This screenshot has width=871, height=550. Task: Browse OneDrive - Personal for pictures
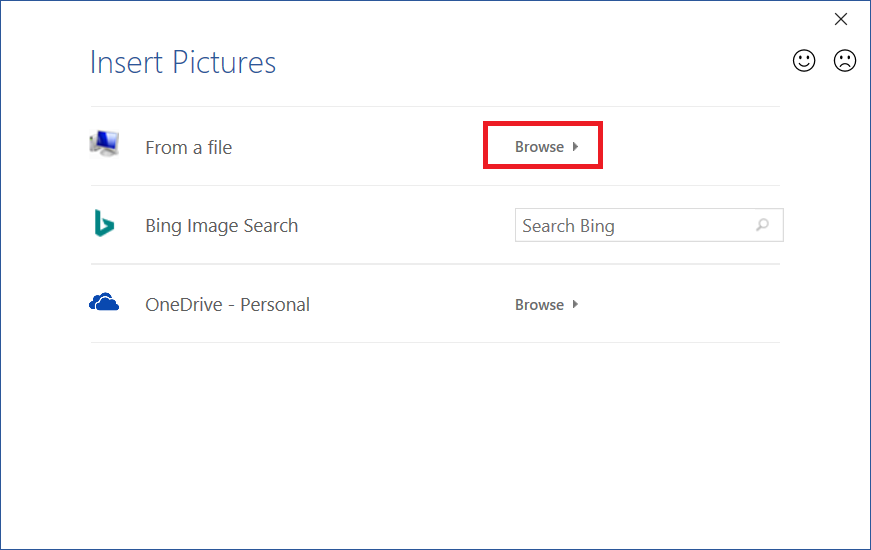[540, 305]
